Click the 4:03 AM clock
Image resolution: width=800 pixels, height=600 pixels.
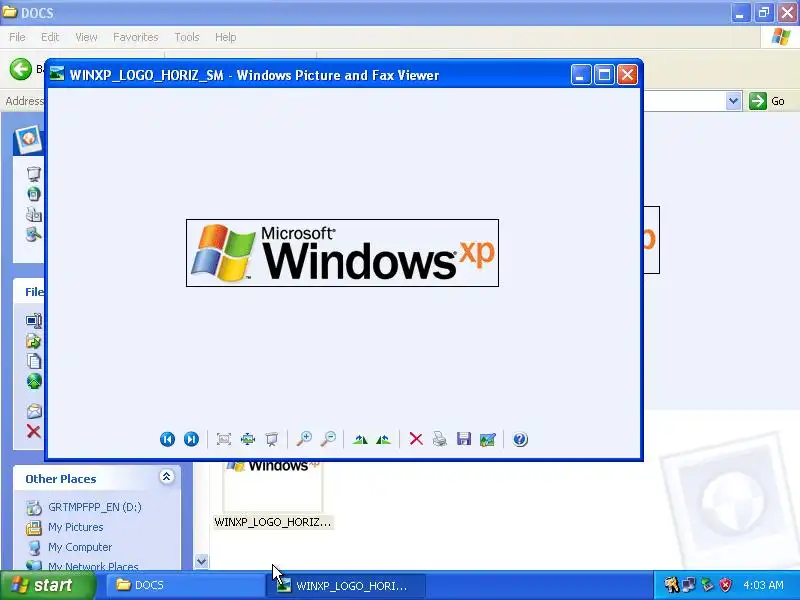[x=763, y=585]
